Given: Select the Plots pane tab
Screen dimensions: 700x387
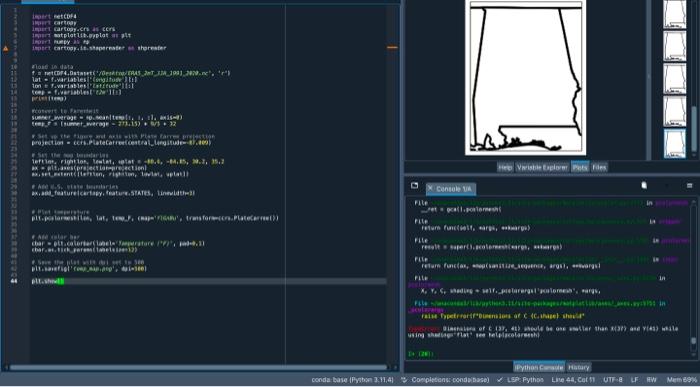Looking at the screenshot, I should tap(580, 167).
